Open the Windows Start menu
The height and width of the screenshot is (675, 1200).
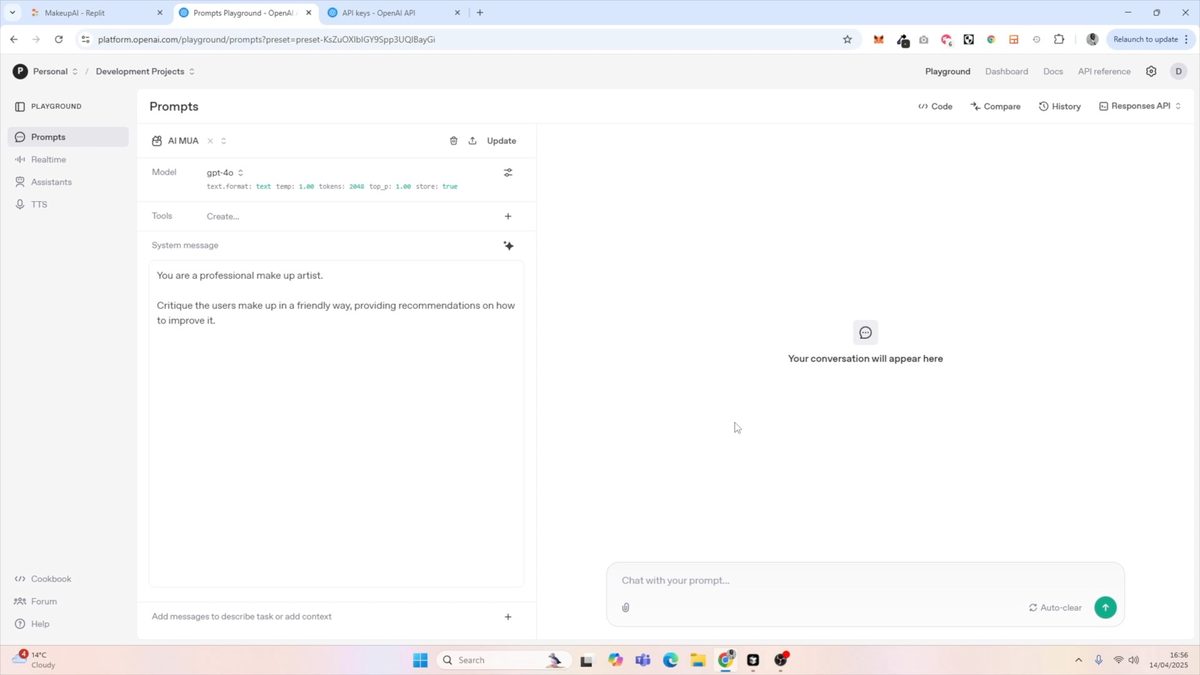tap(420, 660)
